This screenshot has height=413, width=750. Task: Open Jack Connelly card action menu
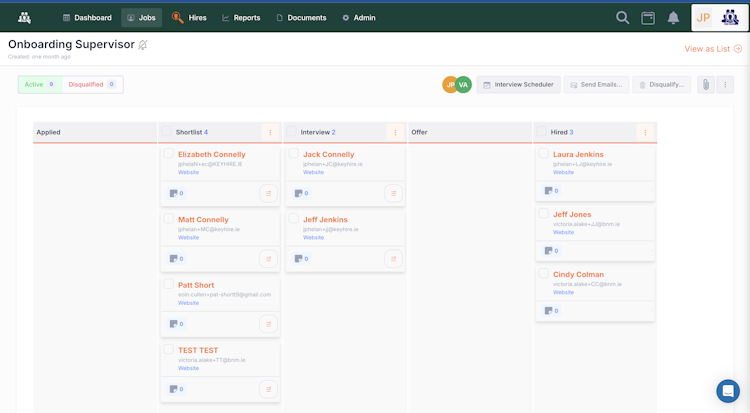tap(393, 194)
